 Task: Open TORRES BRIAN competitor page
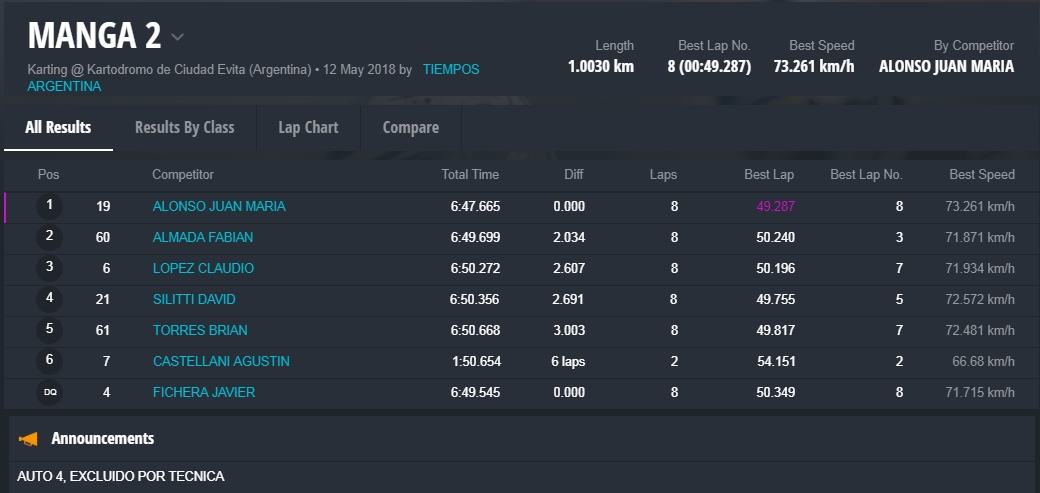pyautogui.click(x=200, y=330)
